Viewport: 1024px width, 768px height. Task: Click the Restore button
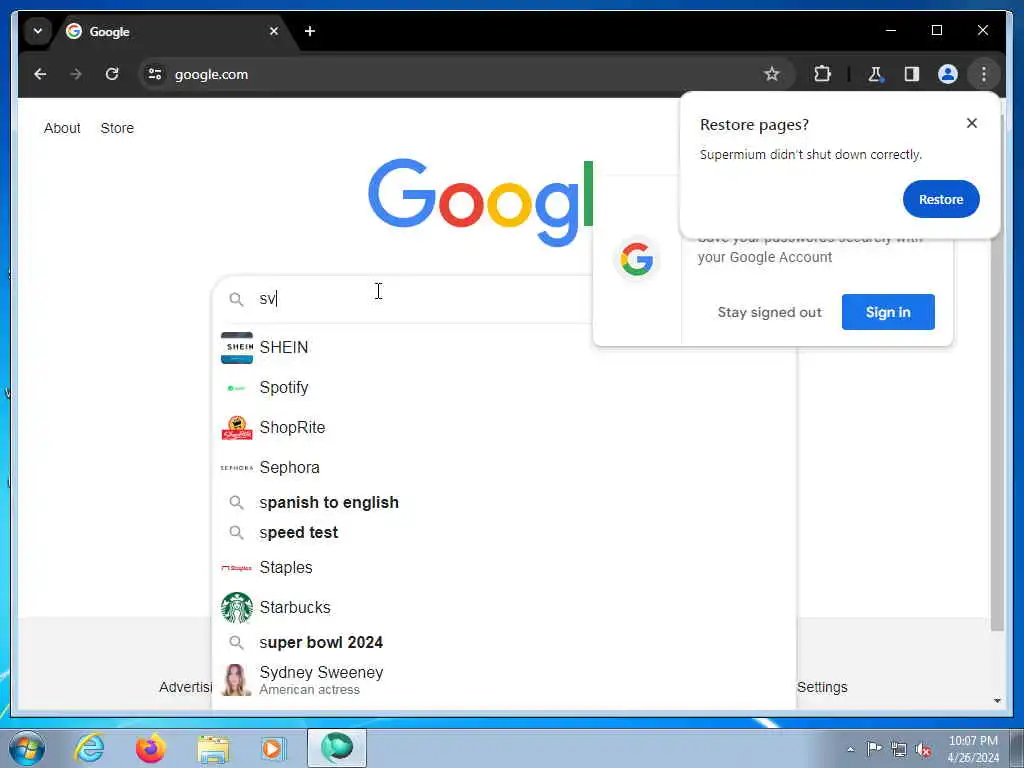point(941,199)
